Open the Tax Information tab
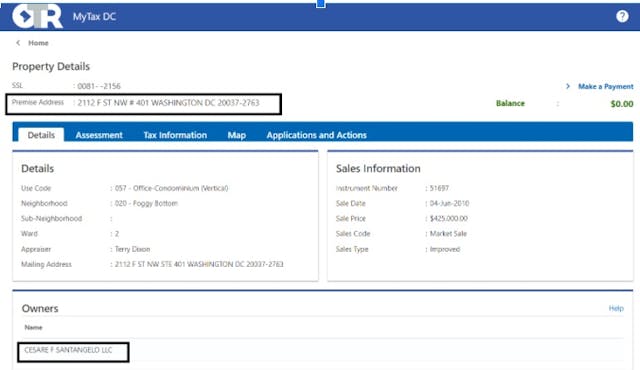 [x=175, y=135]
